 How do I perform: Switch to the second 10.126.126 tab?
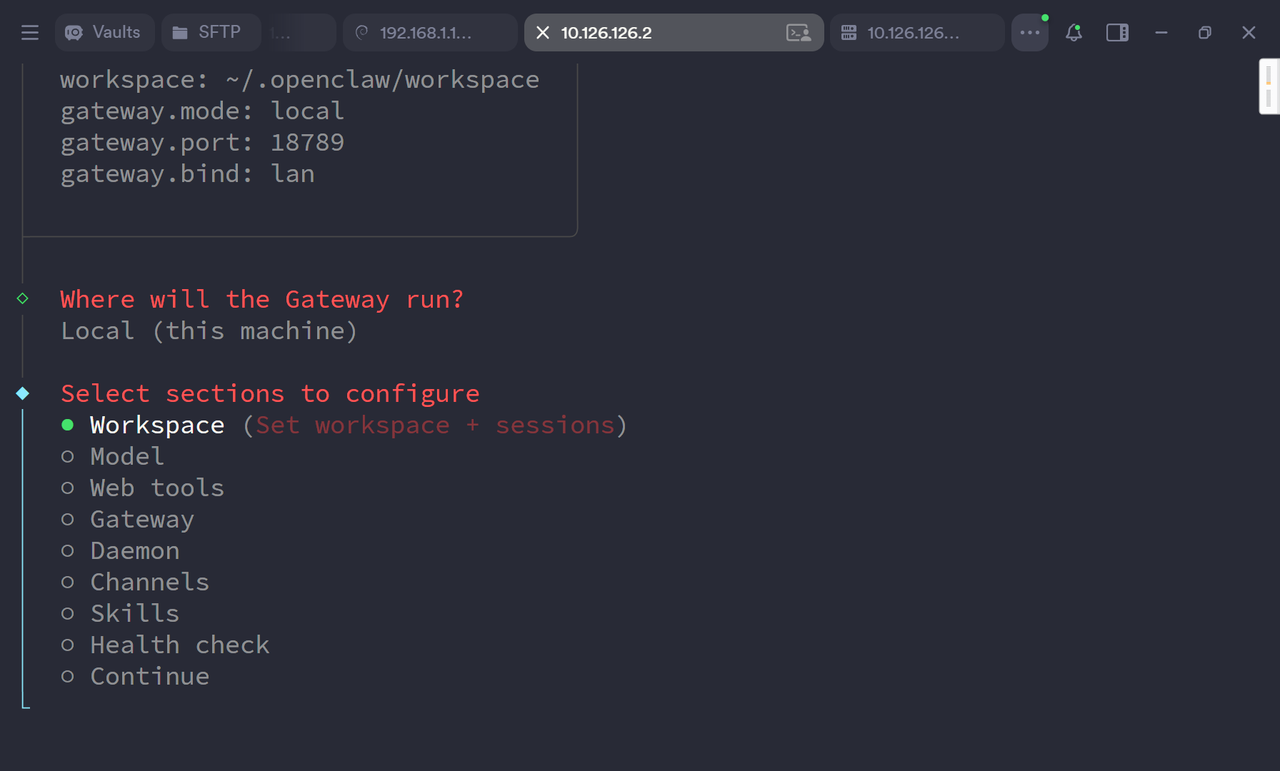coord(916,32)
